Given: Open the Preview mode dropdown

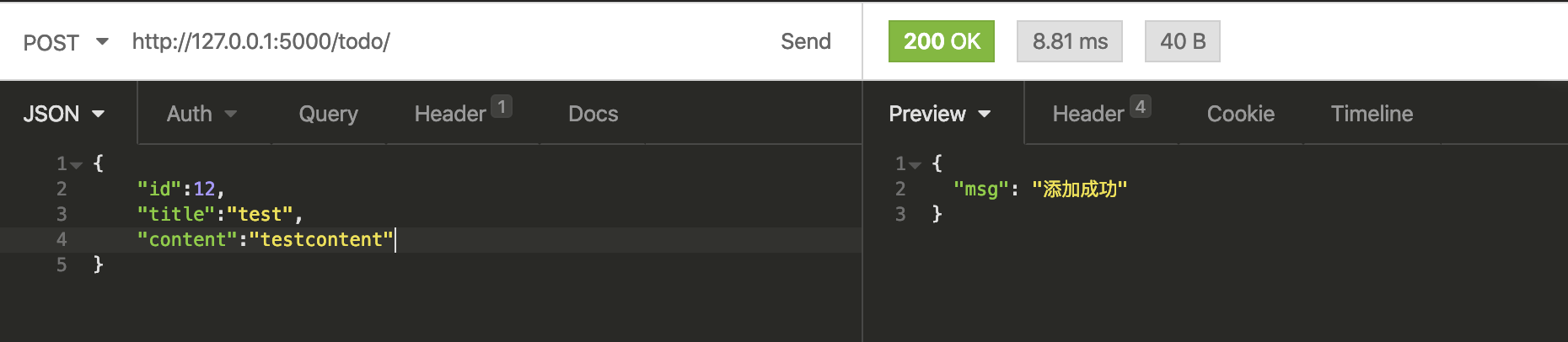Looking at the screenshot, I should pyautogui.click(x=939, y=114).
